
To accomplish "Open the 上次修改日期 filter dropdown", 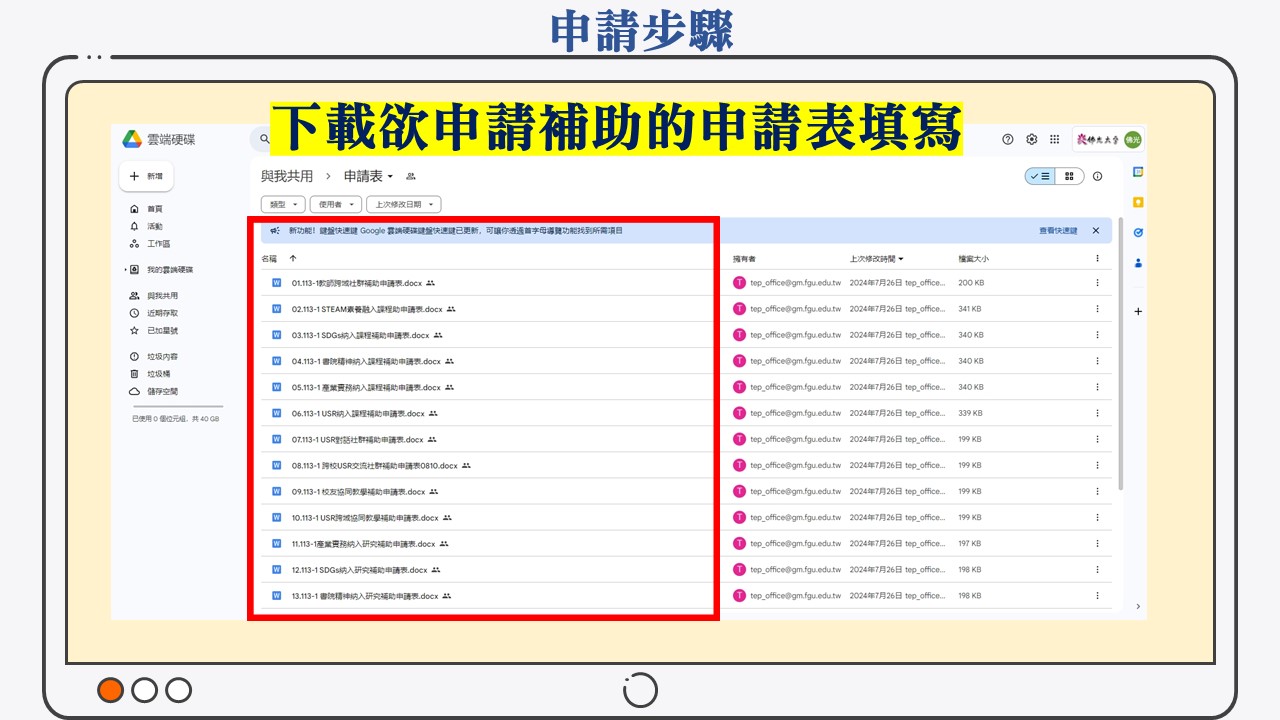I will tap(404, 204).
